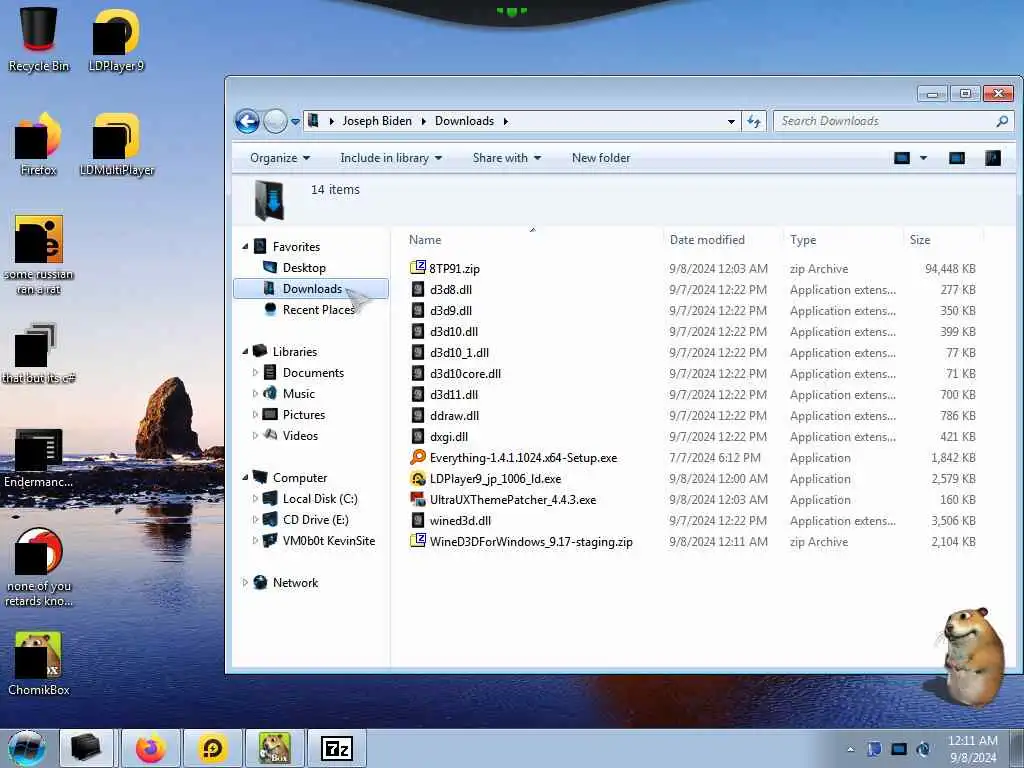Click the Downloads breadcrumb in address bar
The image size is (1024, 768).
pyautogui.click(x=464, y=121)
